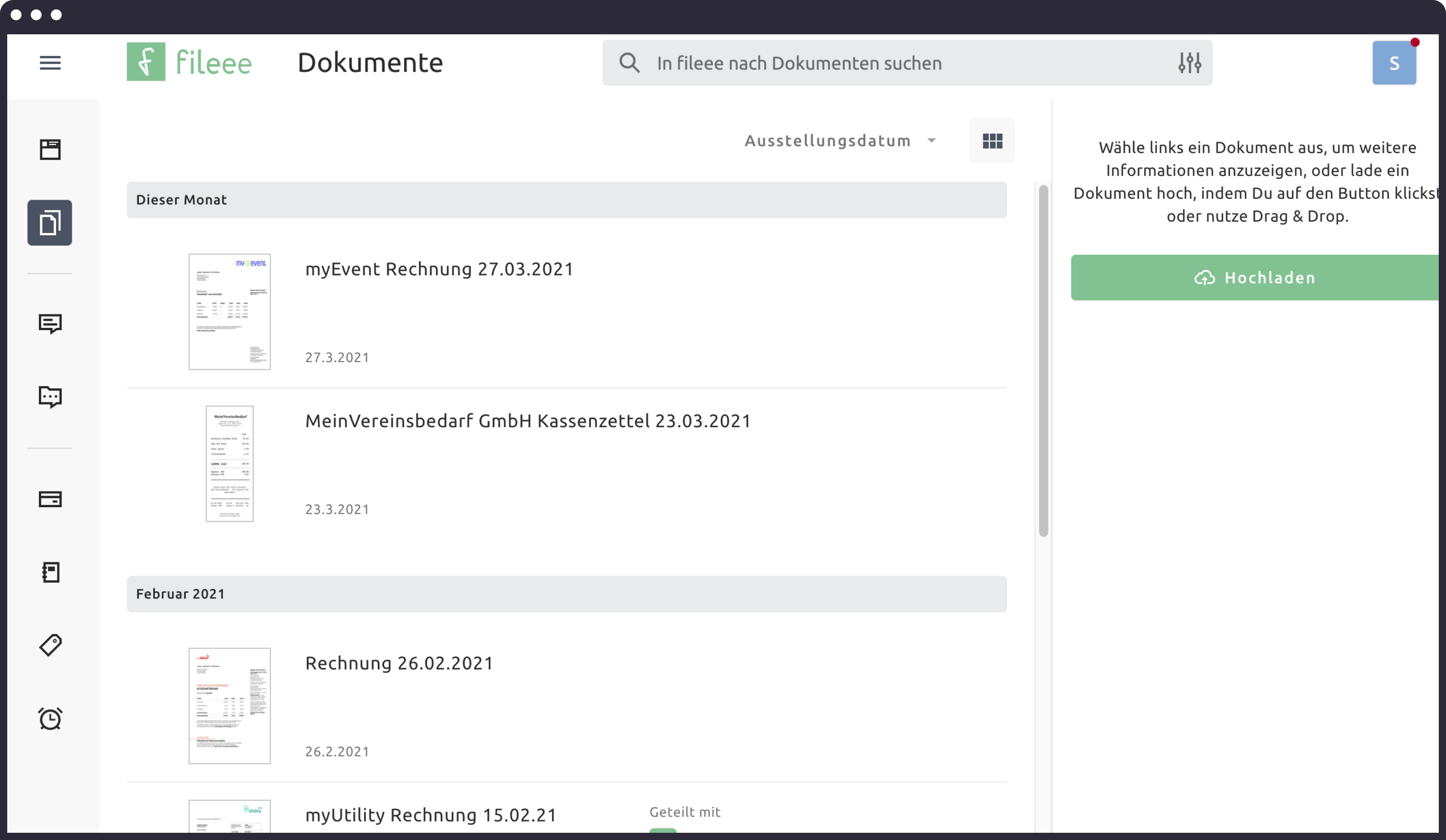Open the chat bubble icon in sidebar
This screenshot has width=1446, height=840.
pos(50,396)
